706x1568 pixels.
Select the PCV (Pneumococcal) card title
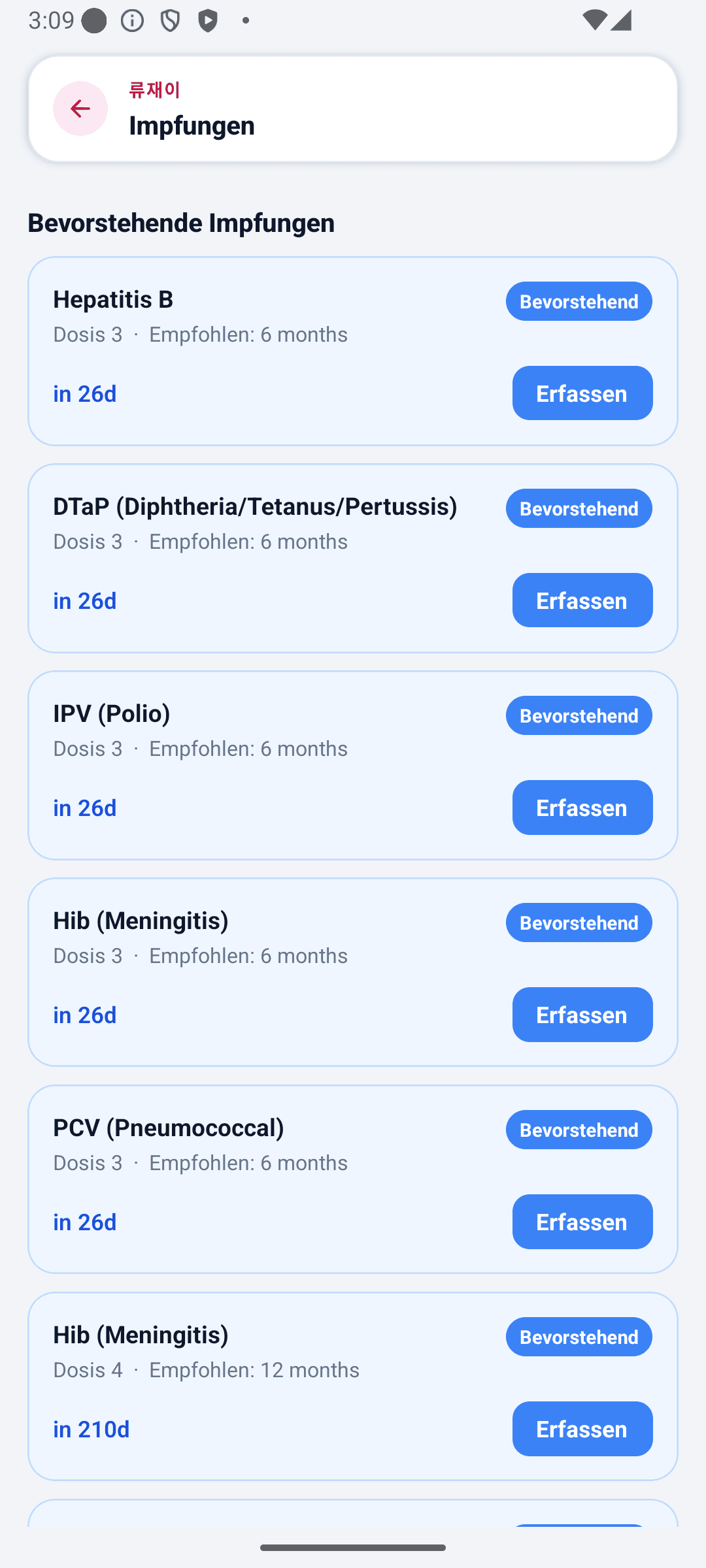(x=169, y=1128)
